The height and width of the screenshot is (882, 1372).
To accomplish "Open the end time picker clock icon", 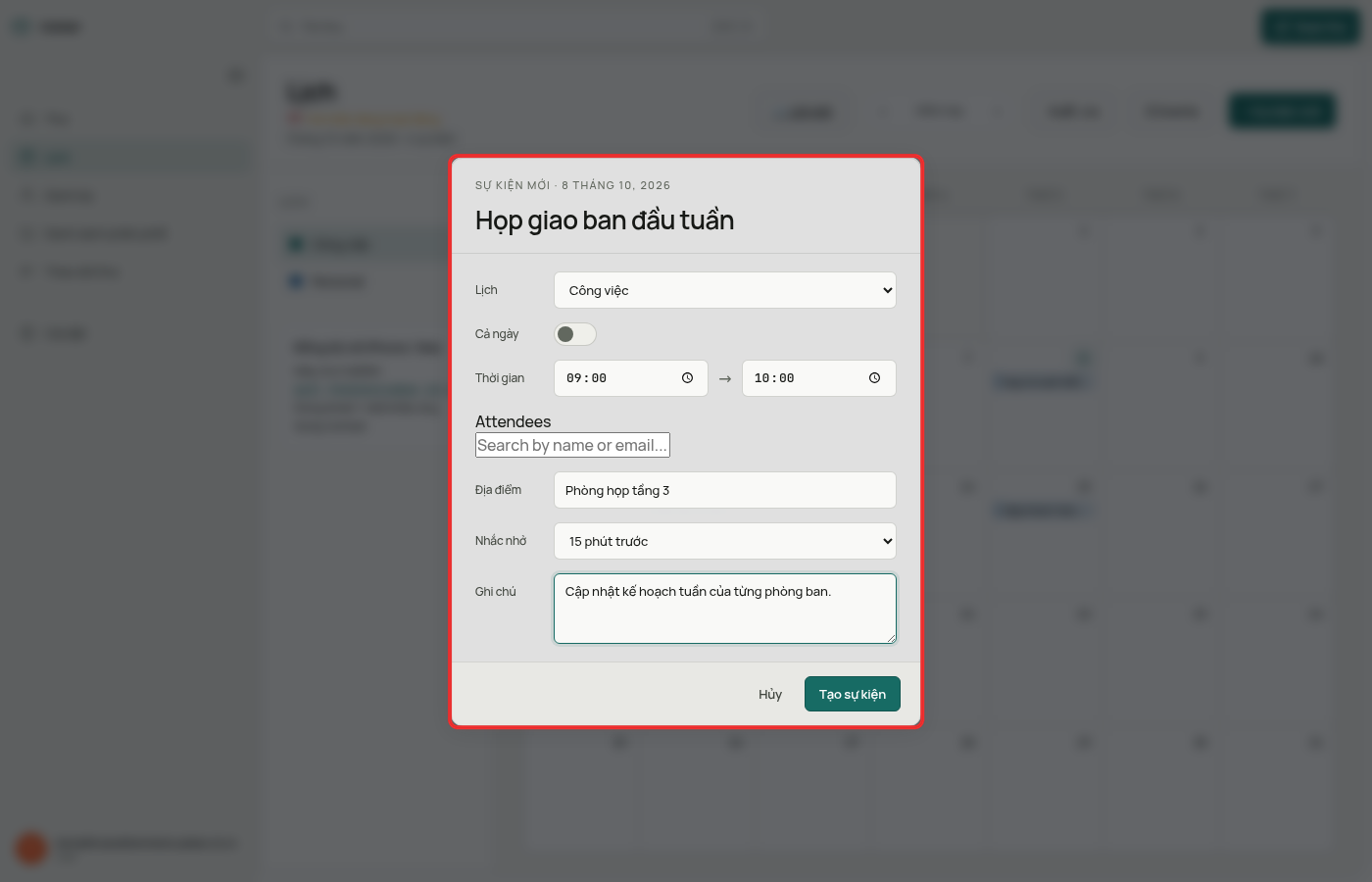I will pyautogui.click(x=874, y=378).
